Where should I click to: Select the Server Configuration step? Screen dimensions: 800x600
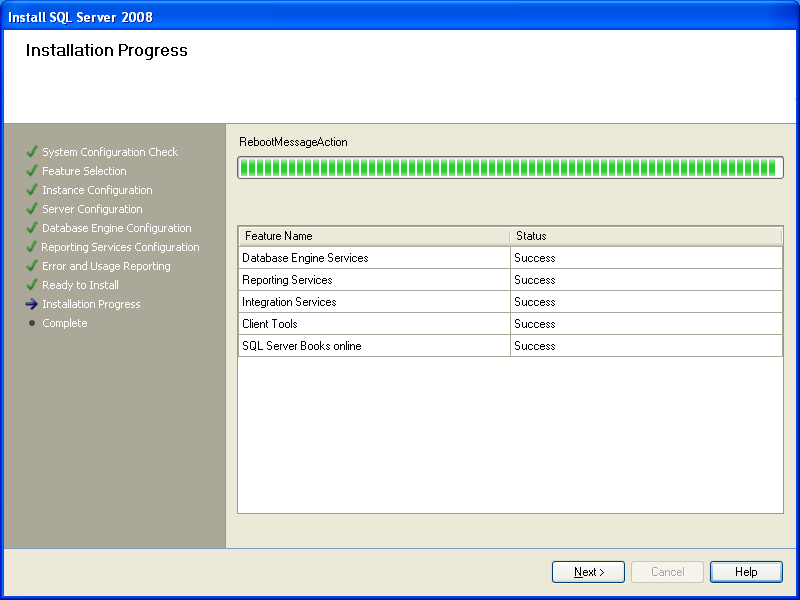(92, 209)
